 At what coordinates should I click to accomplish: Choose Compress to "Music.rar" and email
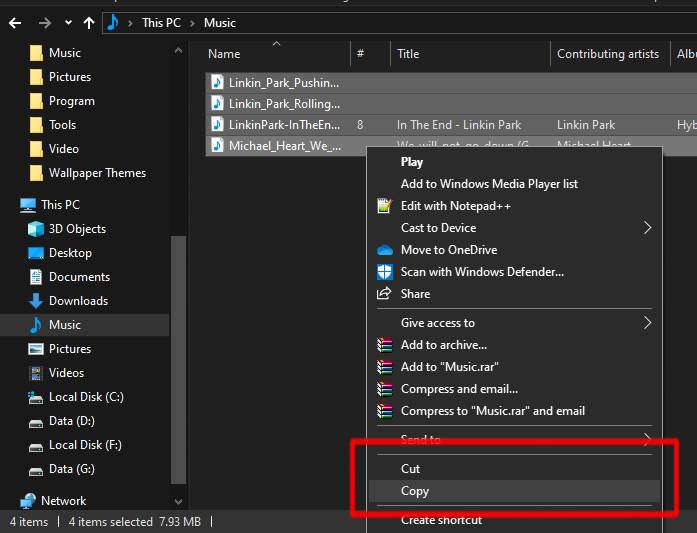[514, 411]
